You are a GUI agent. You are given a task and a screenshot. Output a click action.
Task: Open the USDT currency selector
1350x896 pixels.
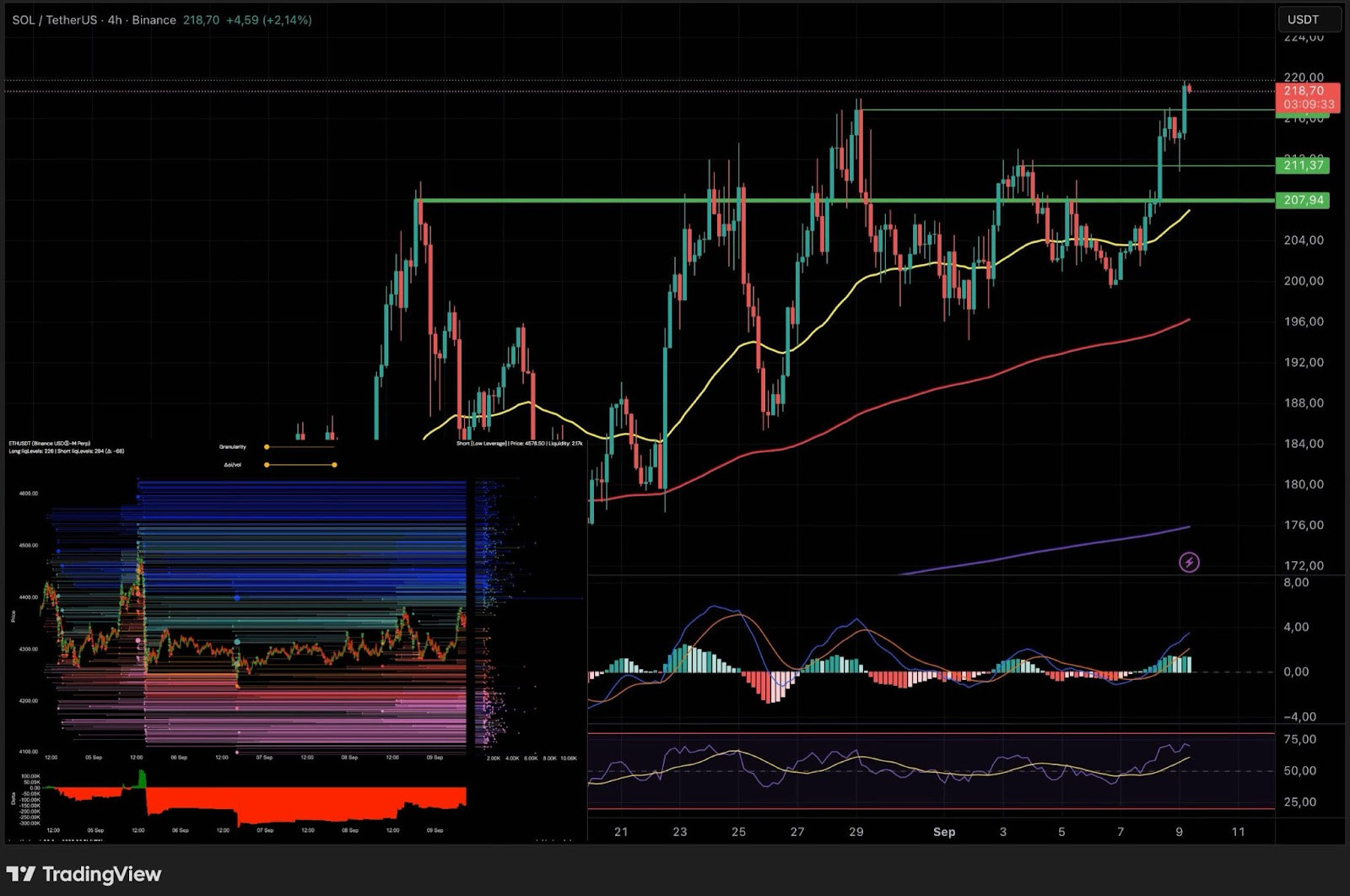[1309, 19]
